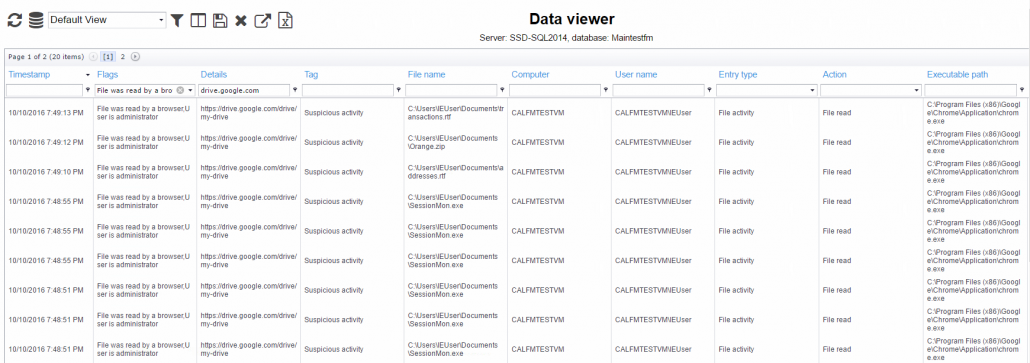Open User name filter condition menu icon
Viewport: 1030px width, 363px height.
coord(709,90)
